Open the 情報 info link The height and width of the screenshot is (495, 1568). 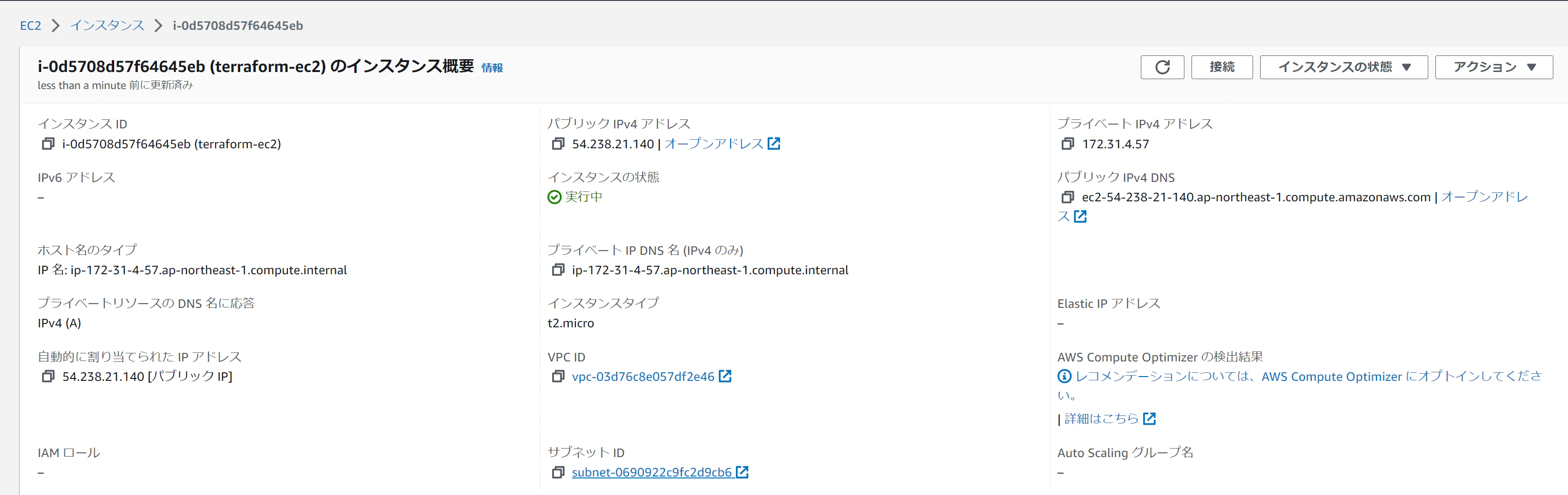pyautogui.click(x=492, y=68)
